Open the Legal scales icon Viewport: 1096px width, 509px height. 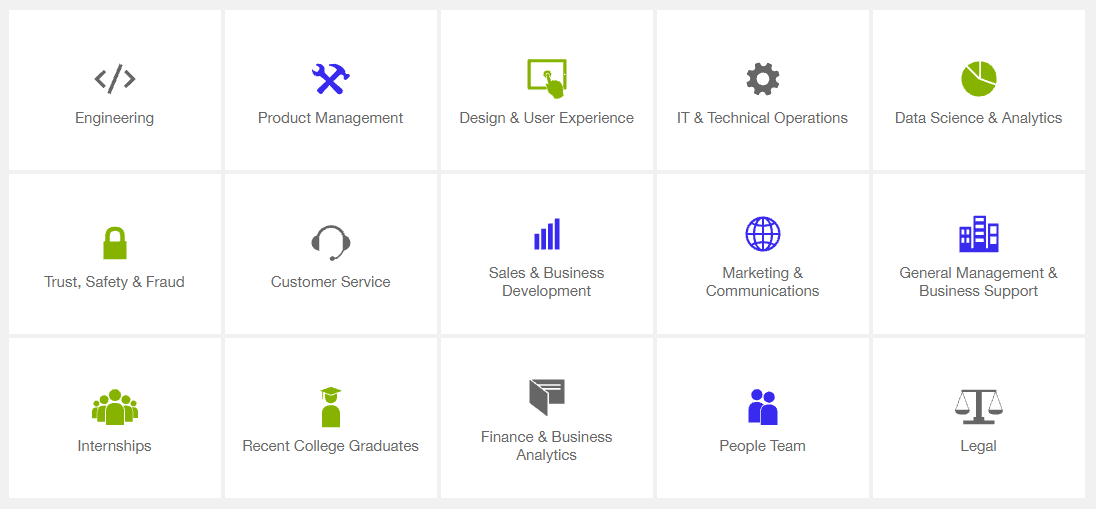pyautogui.click(x=979, y=407)
